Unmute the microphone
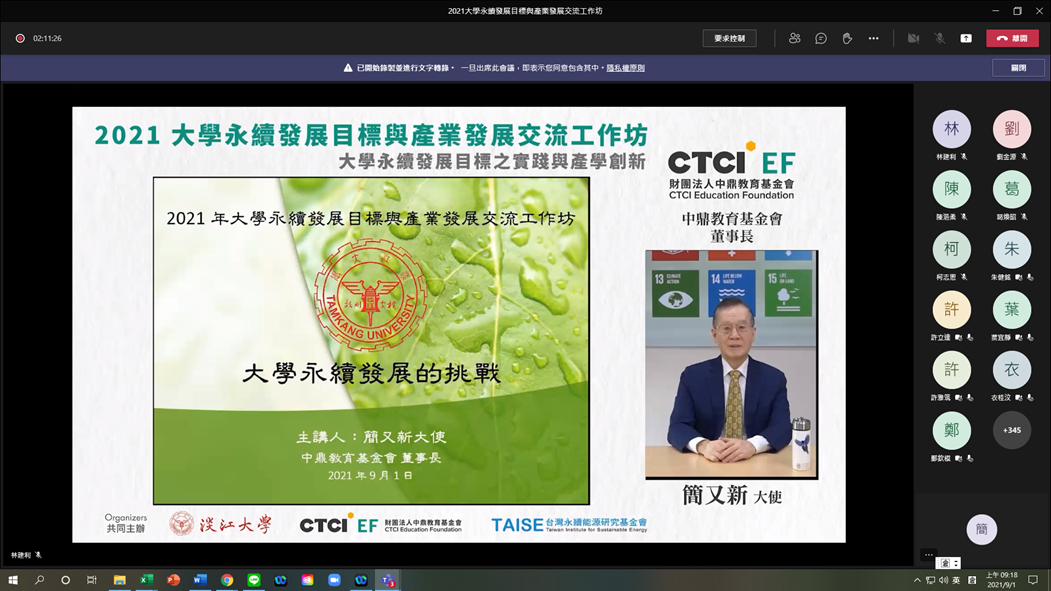Viewport: 1051px width, 591px height. (939, 38)
